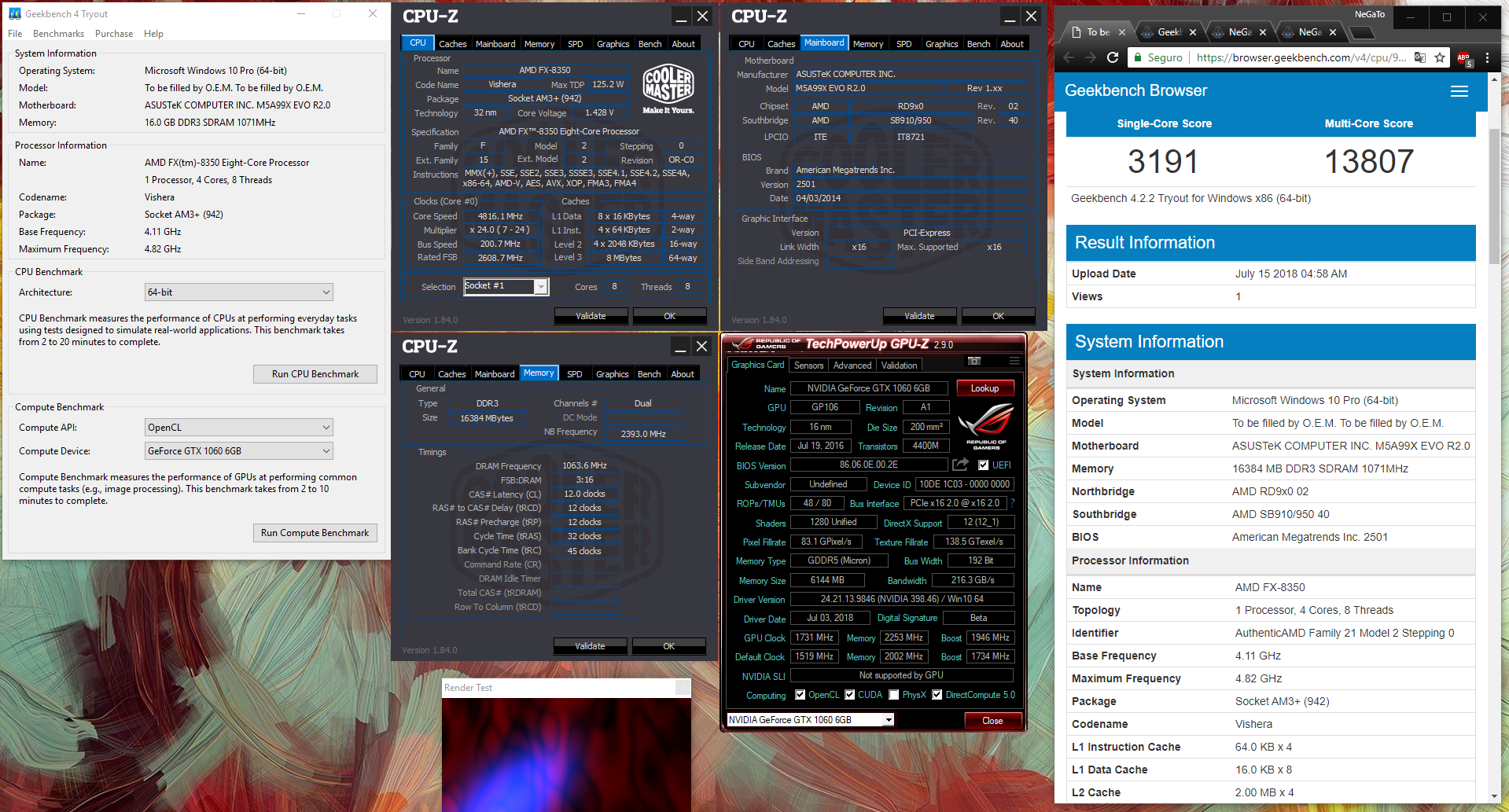This screenshot has height=812, width=1509.
Task: Open Geekbench File menu
Action: click(x=15, y=34)
